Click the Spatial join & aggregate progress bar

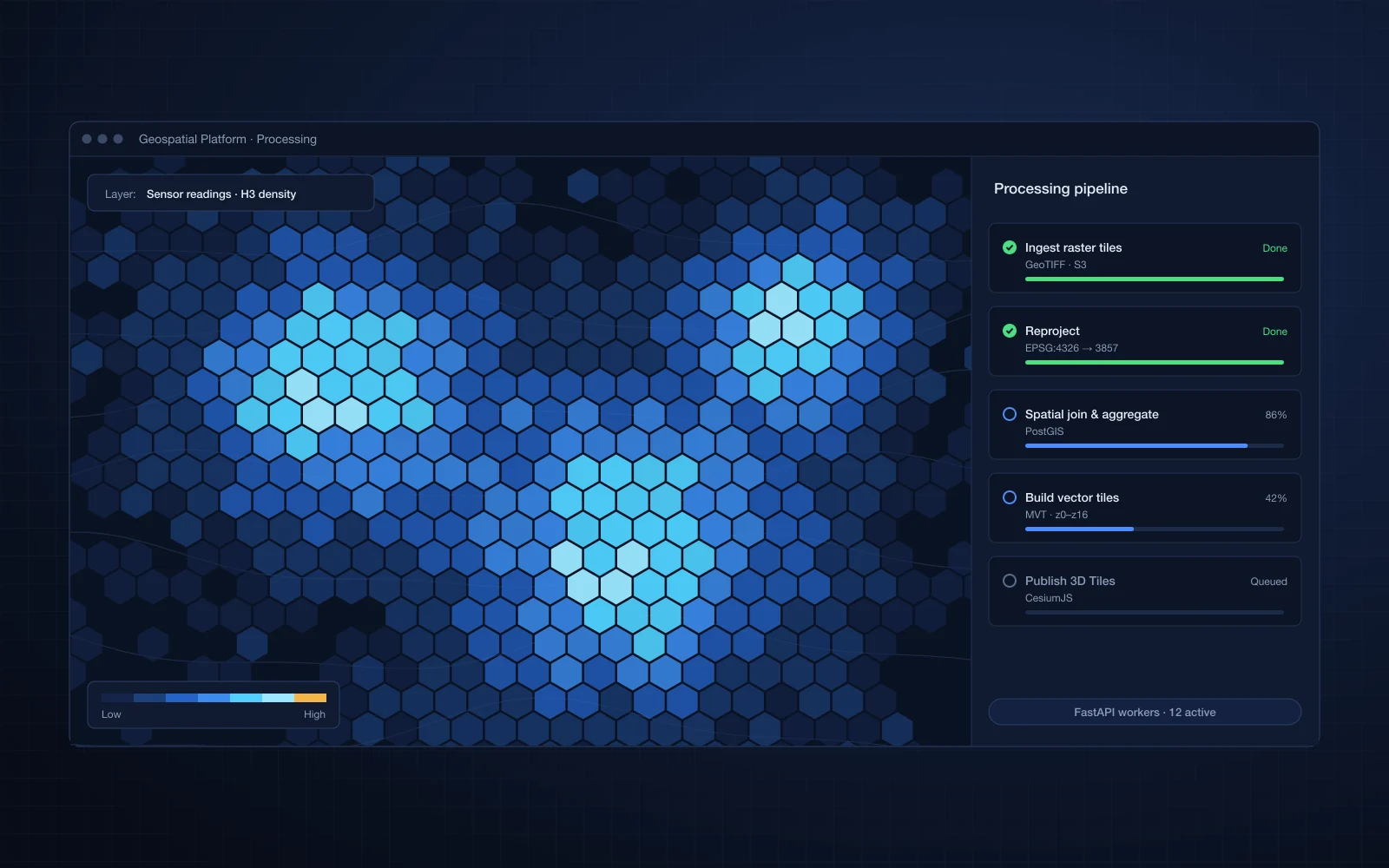click(1154, 445)
